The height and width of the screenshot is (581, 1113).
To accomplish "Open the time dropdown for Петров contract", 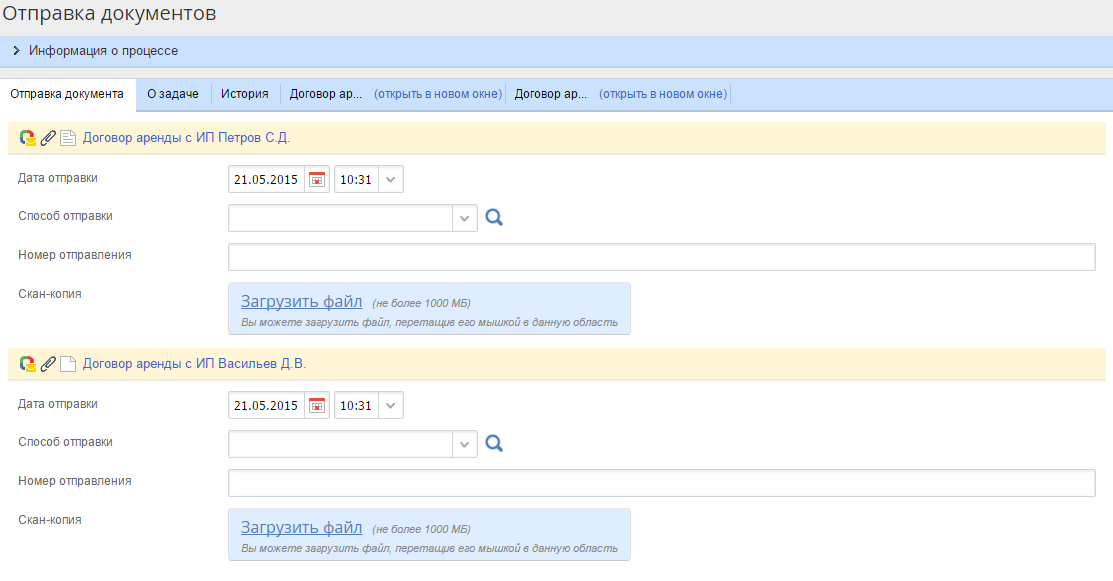I will coord(391,180).
